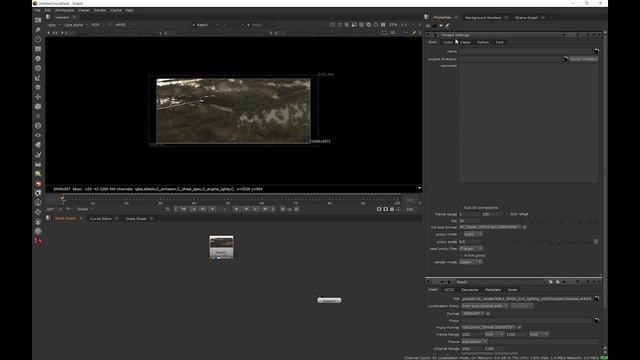Switch to the Background Renders tab
This screenshot has width=640, height=360.
click(x=483, y=18)
